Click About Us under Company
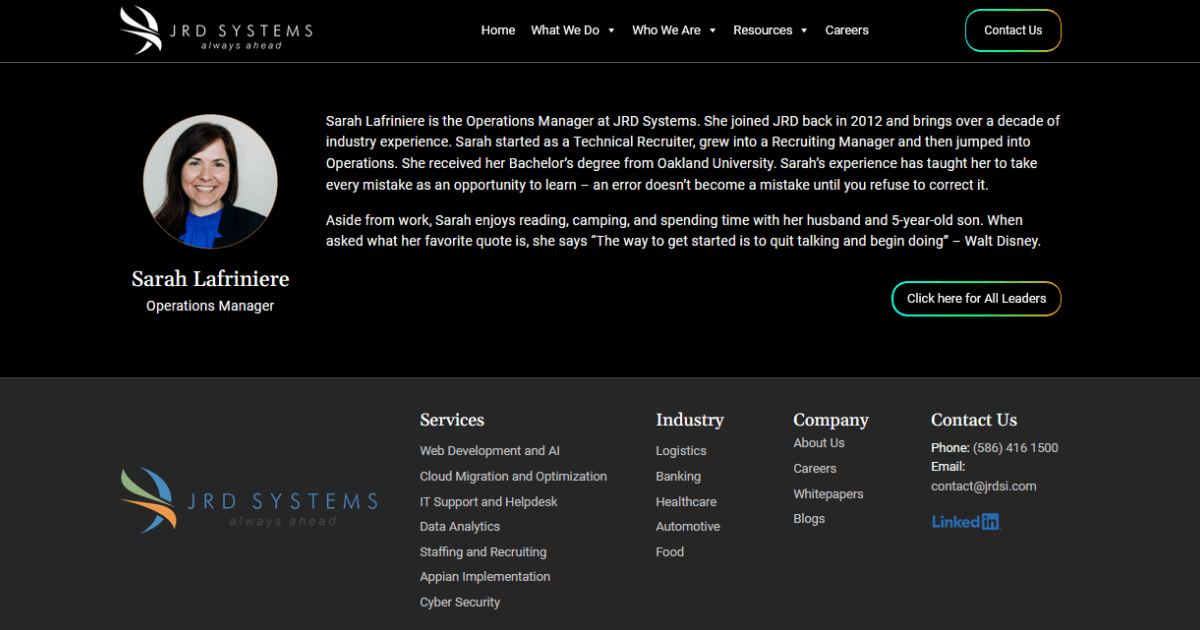Image resolution: width=1200 pixels, height=630 pixels. 818,442
